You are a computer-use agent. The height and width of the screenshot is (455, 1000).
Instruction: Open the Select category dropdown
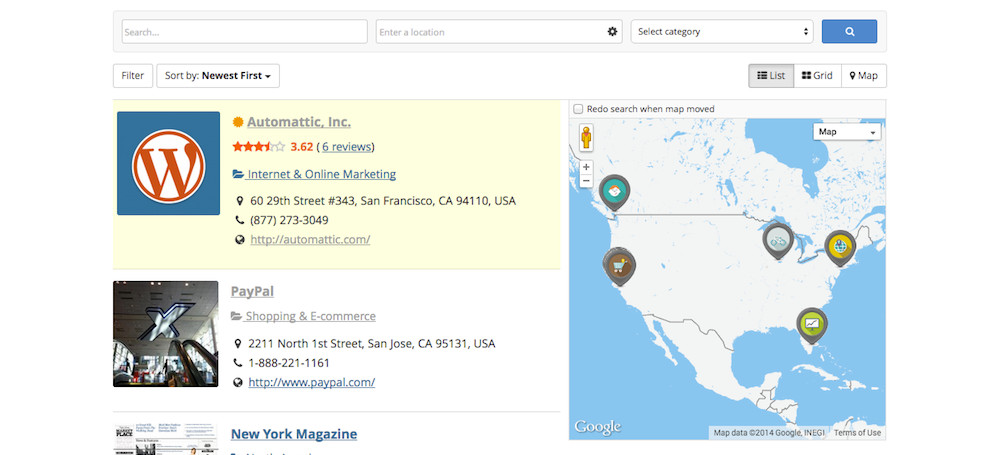tap(722, 32)
